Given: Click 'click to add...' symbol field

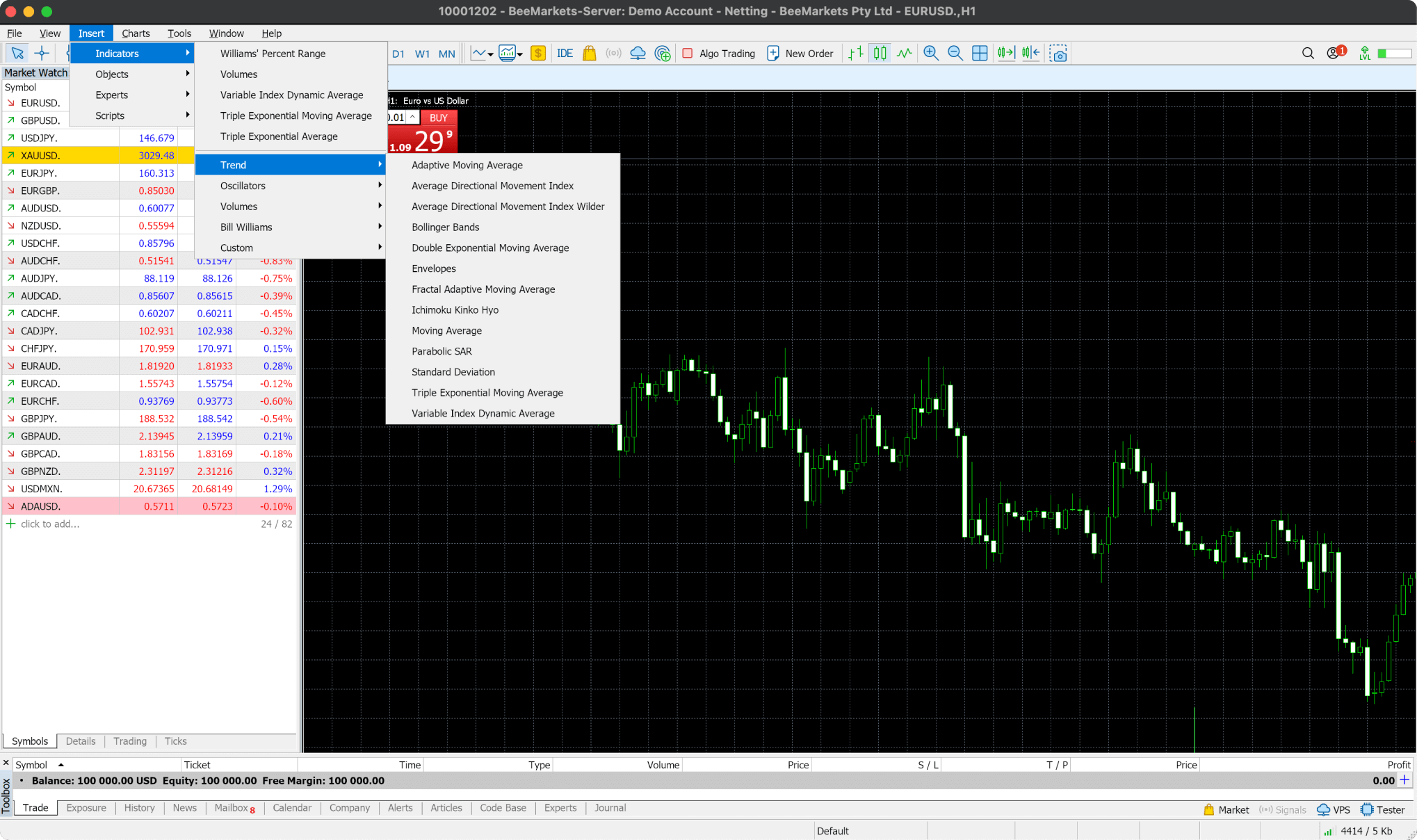Looking at the screenshot, I should click(x=50, y=524).
